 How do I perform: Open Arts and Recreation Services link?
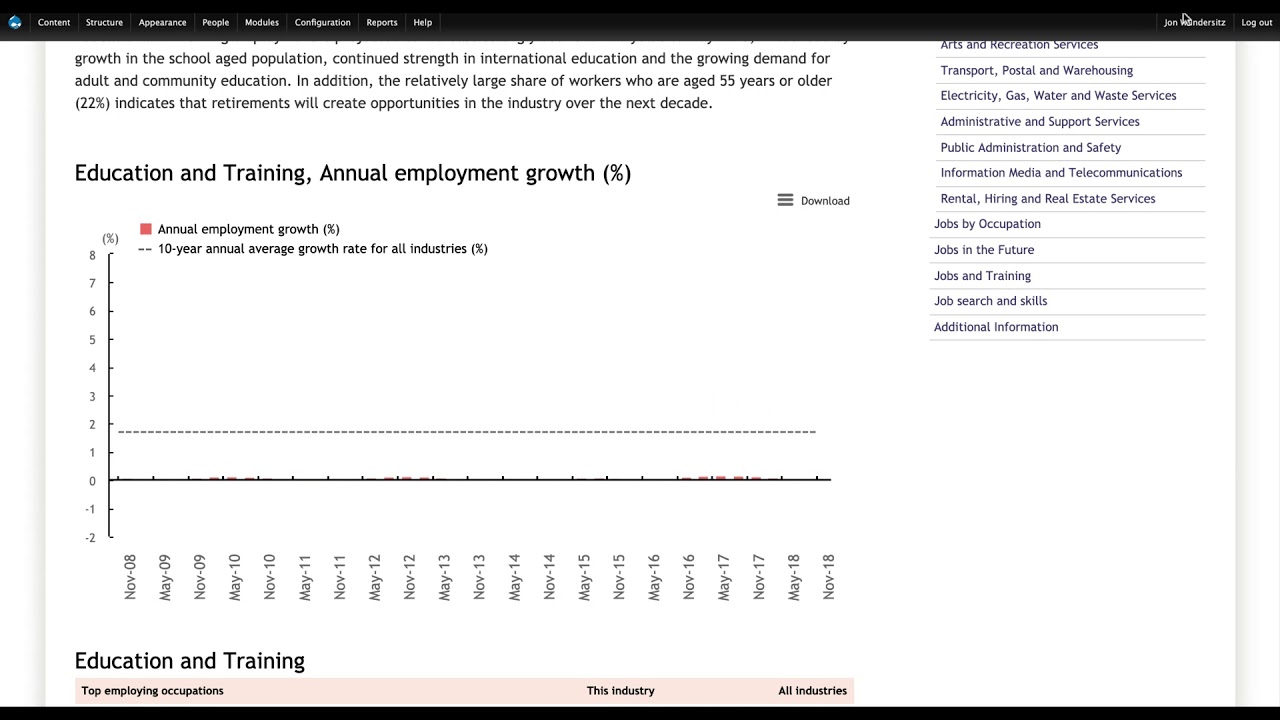tap(1019, 44)
